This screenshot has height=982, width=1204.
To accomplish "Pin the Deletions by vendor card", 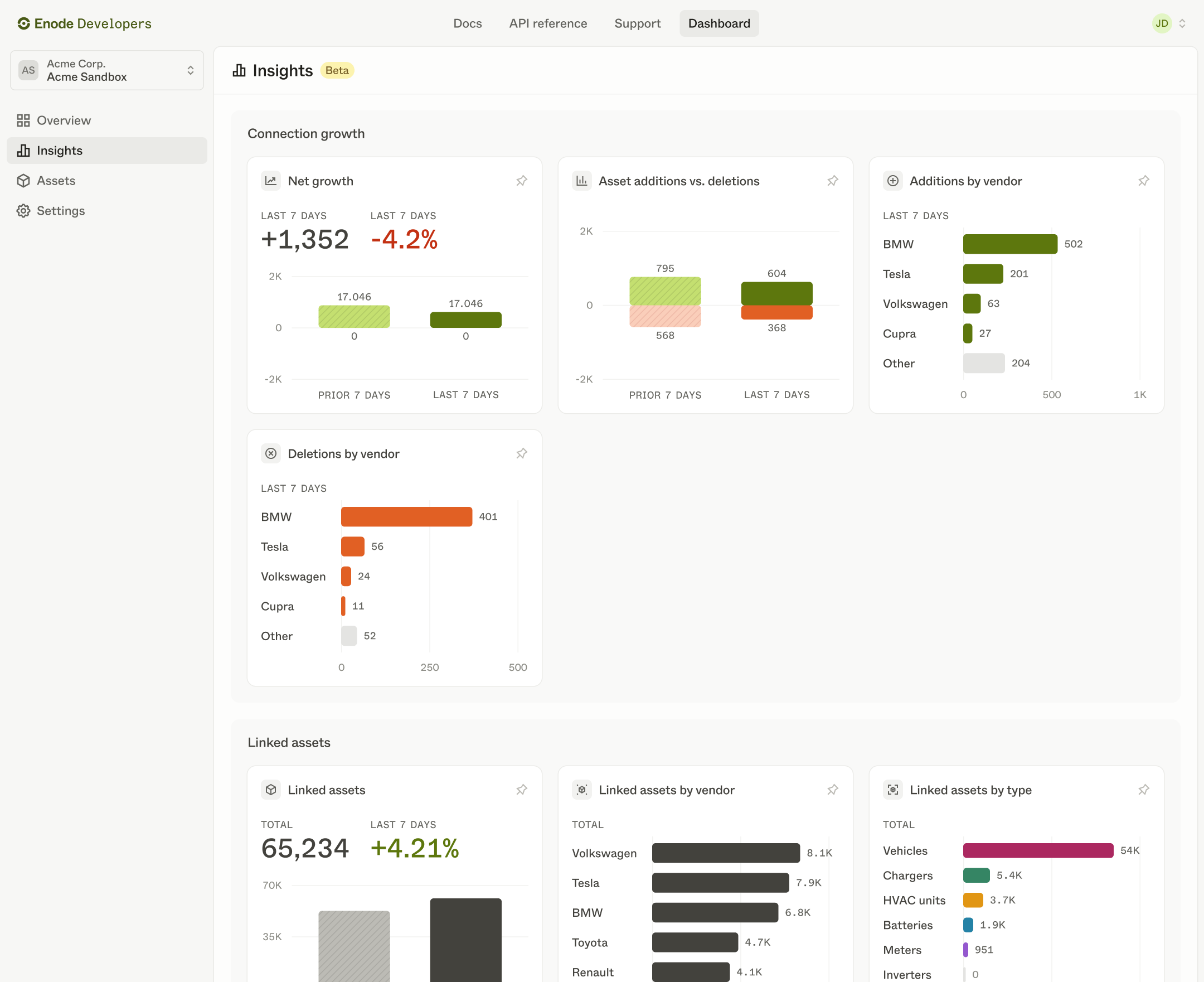I will tap(521, 453).
